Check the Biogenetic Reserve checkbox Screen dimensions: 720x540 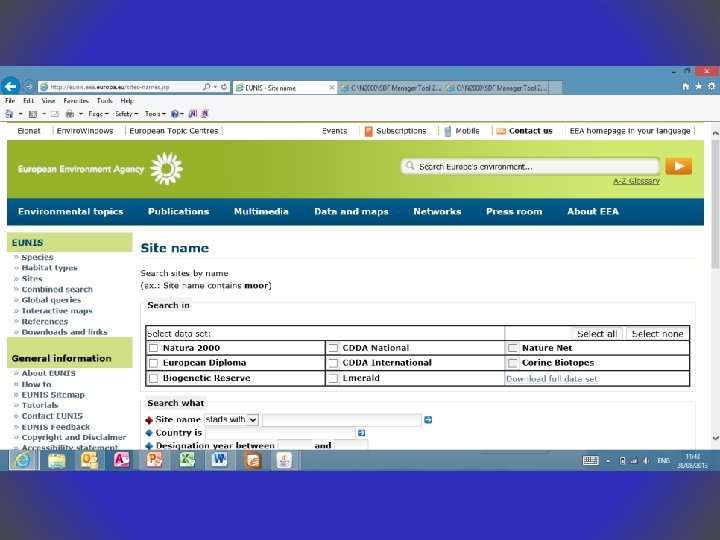point(153,378)
